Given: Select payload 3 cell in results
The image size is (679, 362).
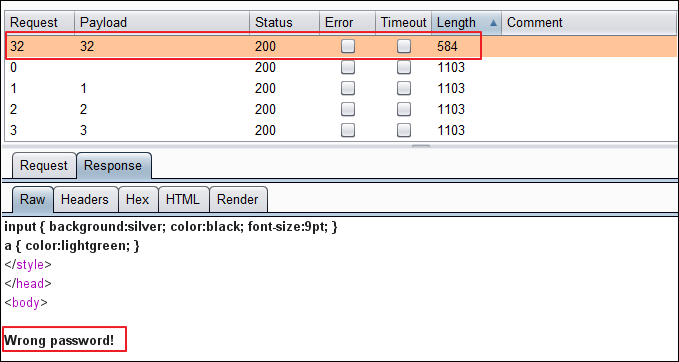Looking at the screenshot, I should pyautogui.click(x=84, y=130).
